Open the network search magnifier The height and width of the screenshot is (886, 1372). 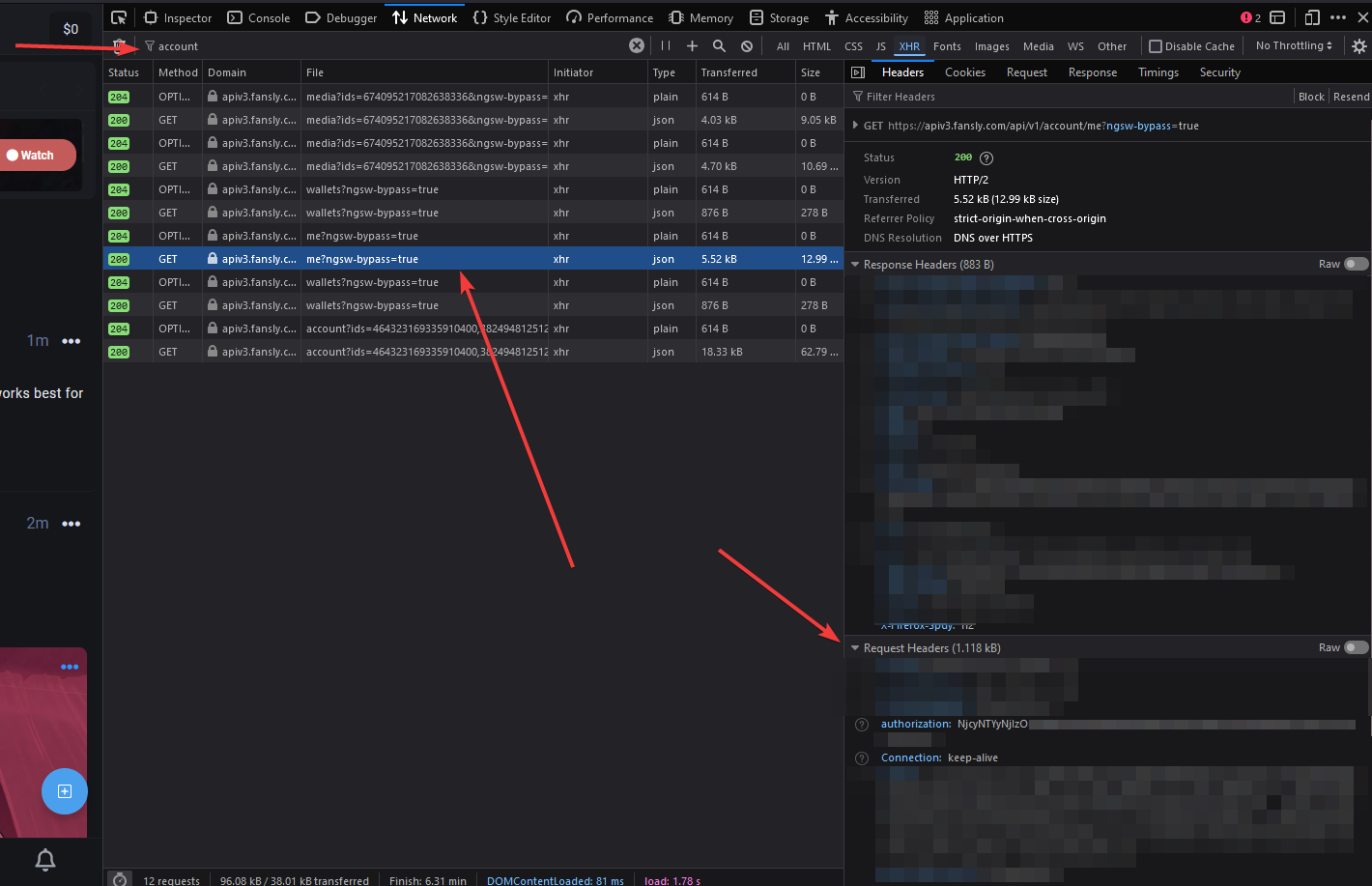pos(719,45)
